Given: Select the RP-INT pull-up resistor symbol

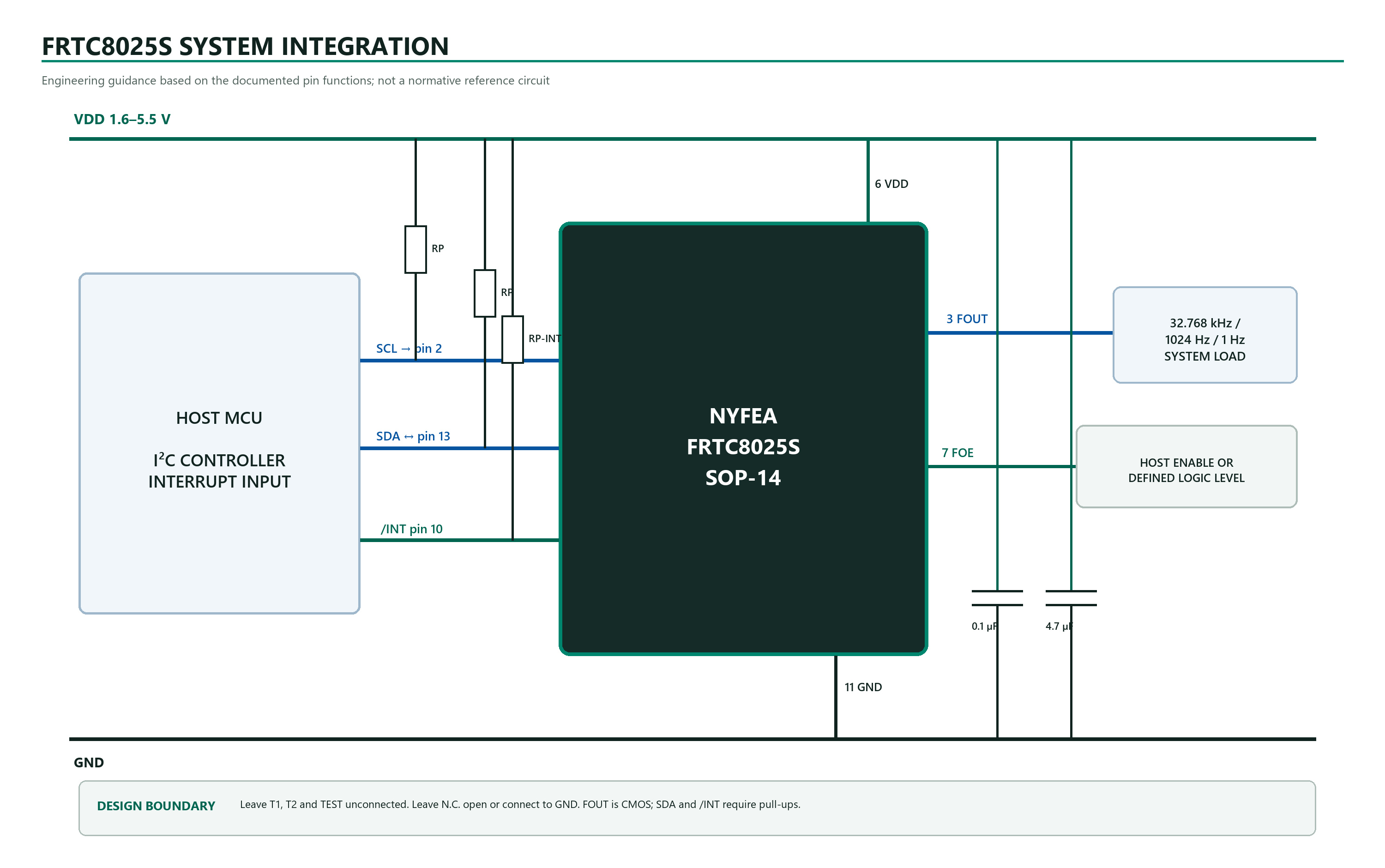Looking at the screenshot, I should point(512,339).
